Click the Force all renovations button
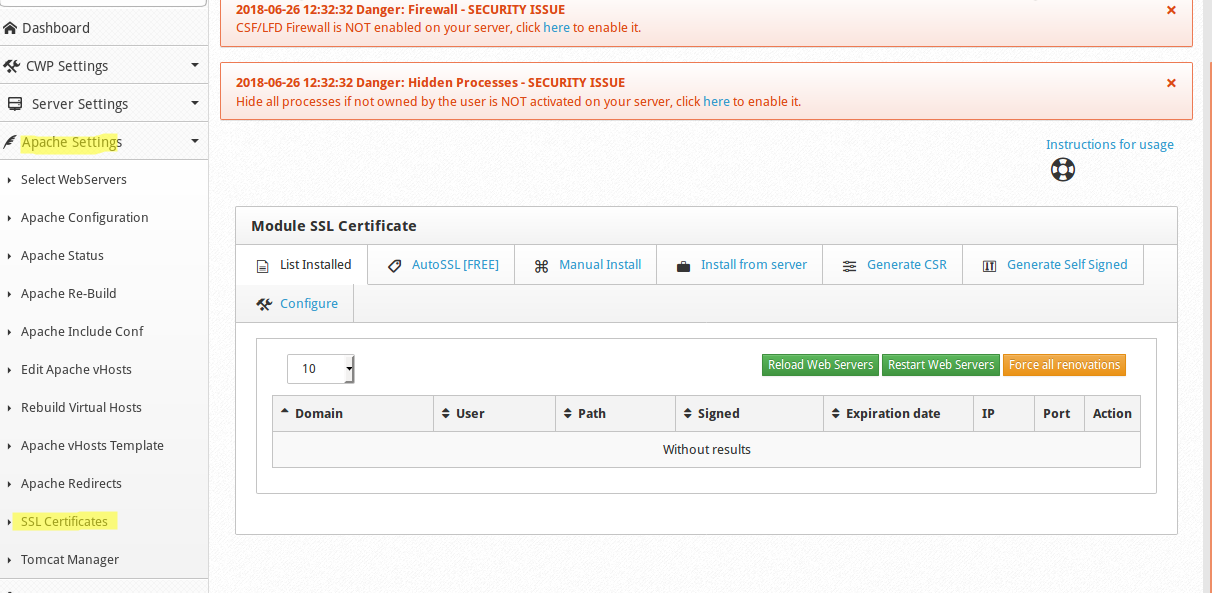 click(1064, 365)
